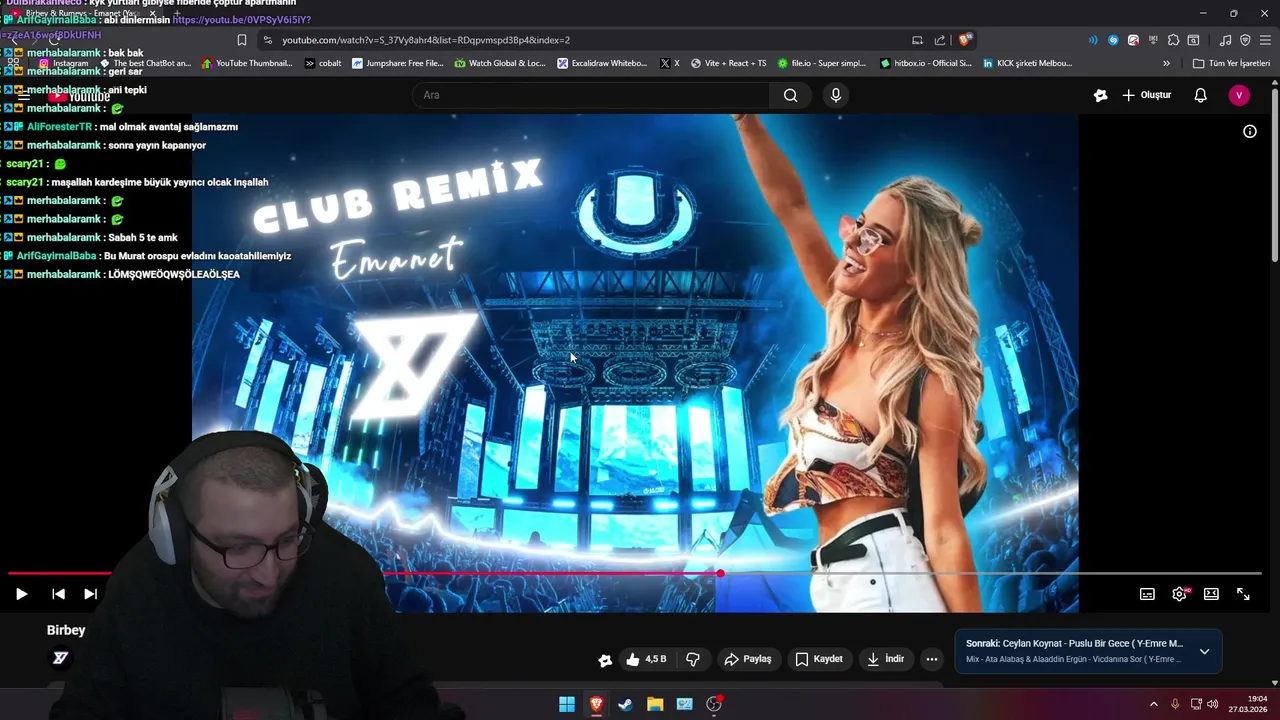This screenshot has width=1280, height=720.
Task: Click the install/cast screen icon in address bar
Action: pyautogui.click(x=917, y=40)
